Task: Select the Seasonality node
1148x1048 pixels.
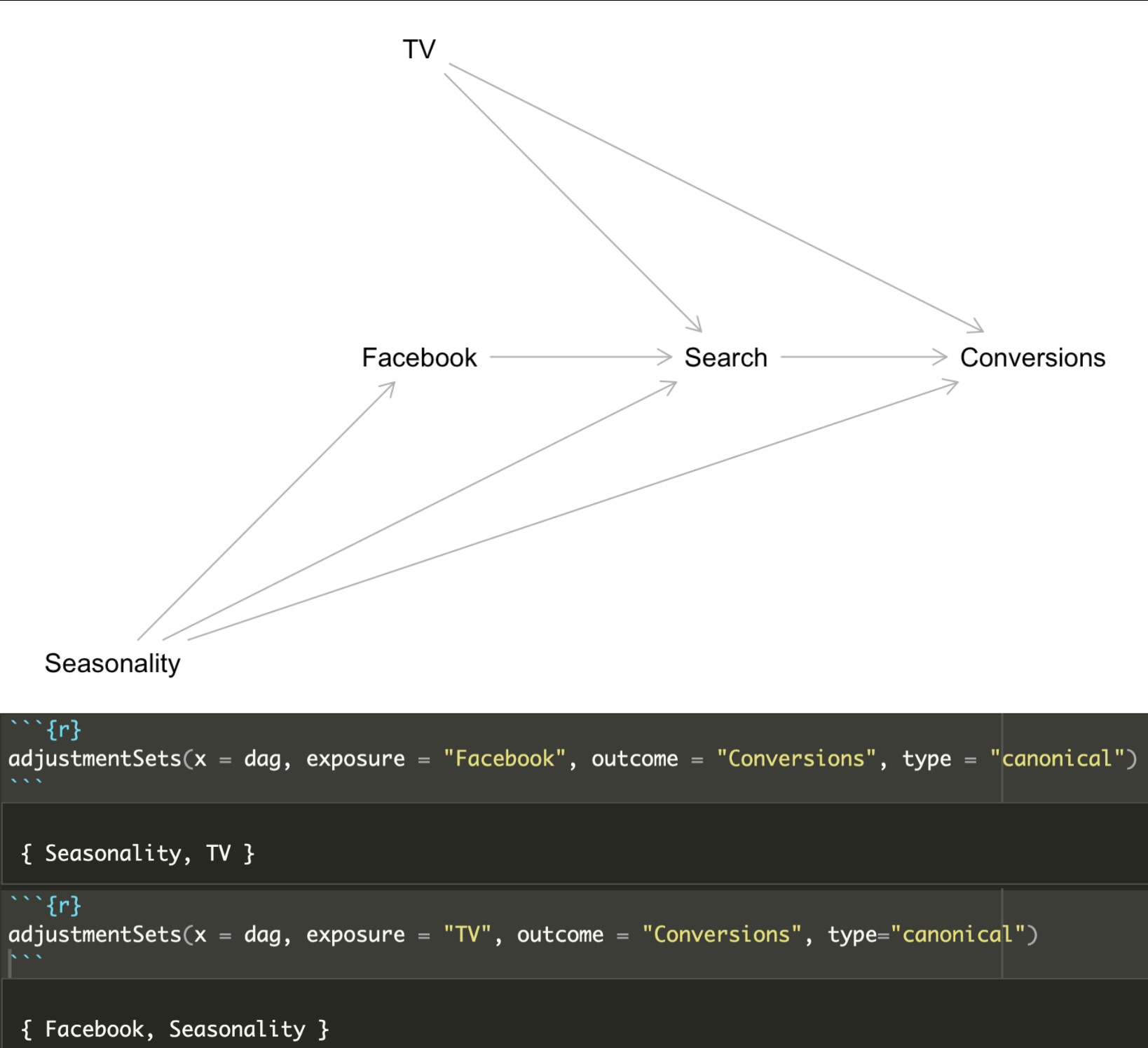Action: coord(112,662)
